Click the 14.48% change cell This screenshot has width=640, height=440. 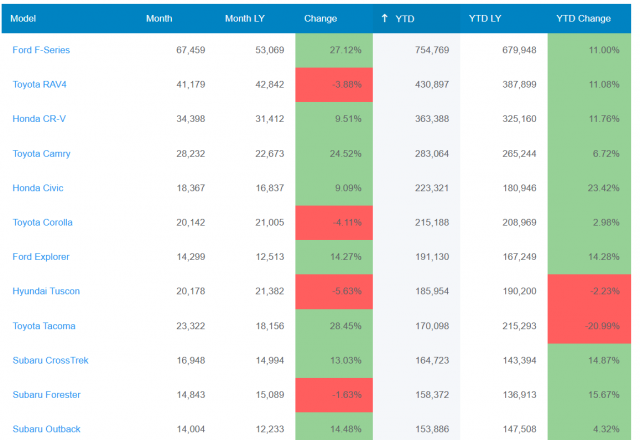coord(334,426)
